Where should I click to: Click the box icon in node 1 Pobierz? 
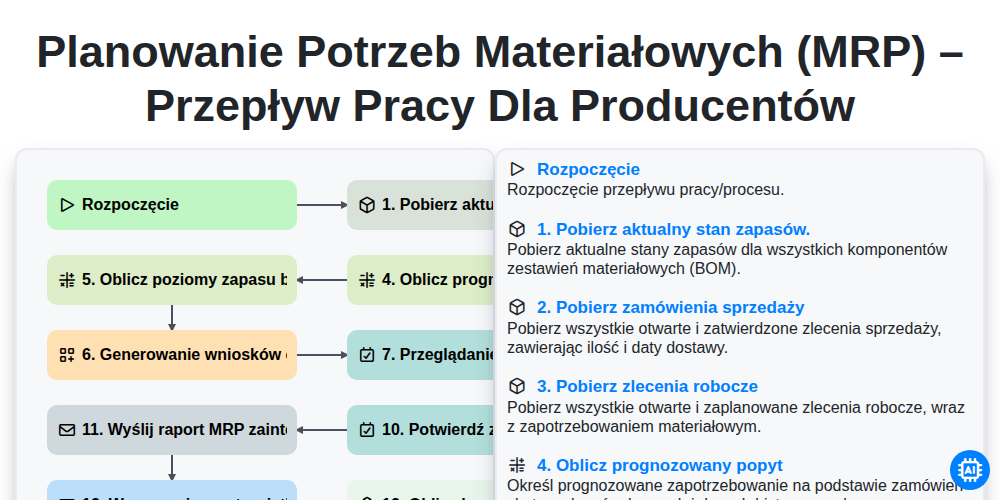[x=367, y=205]
